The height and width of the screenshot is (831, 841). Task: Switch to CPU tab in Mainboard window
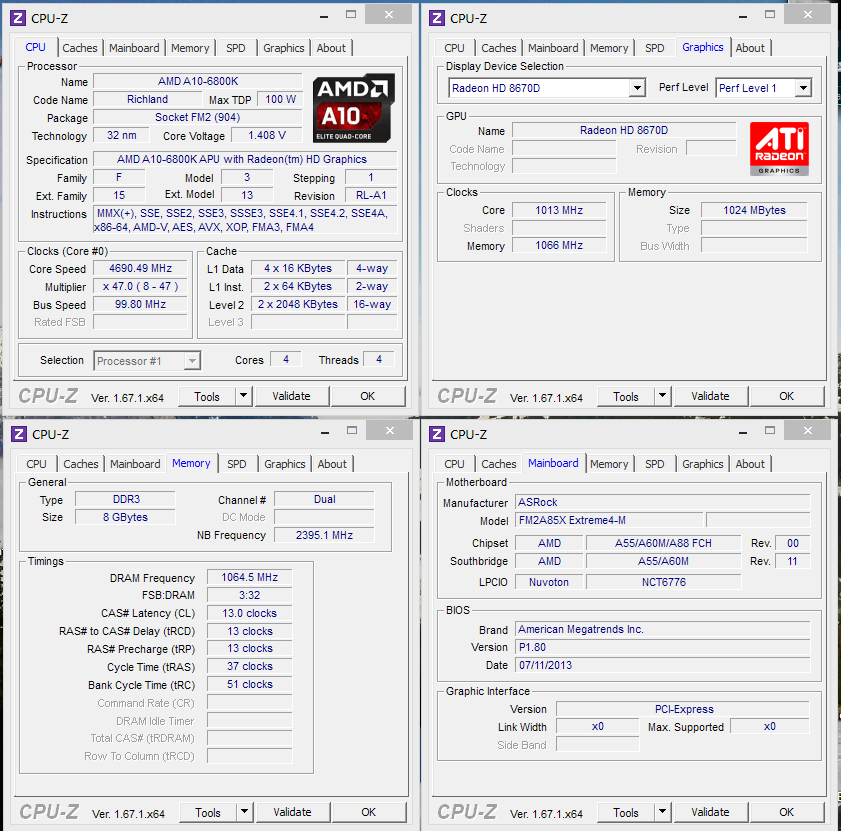(x=454, y=464)
